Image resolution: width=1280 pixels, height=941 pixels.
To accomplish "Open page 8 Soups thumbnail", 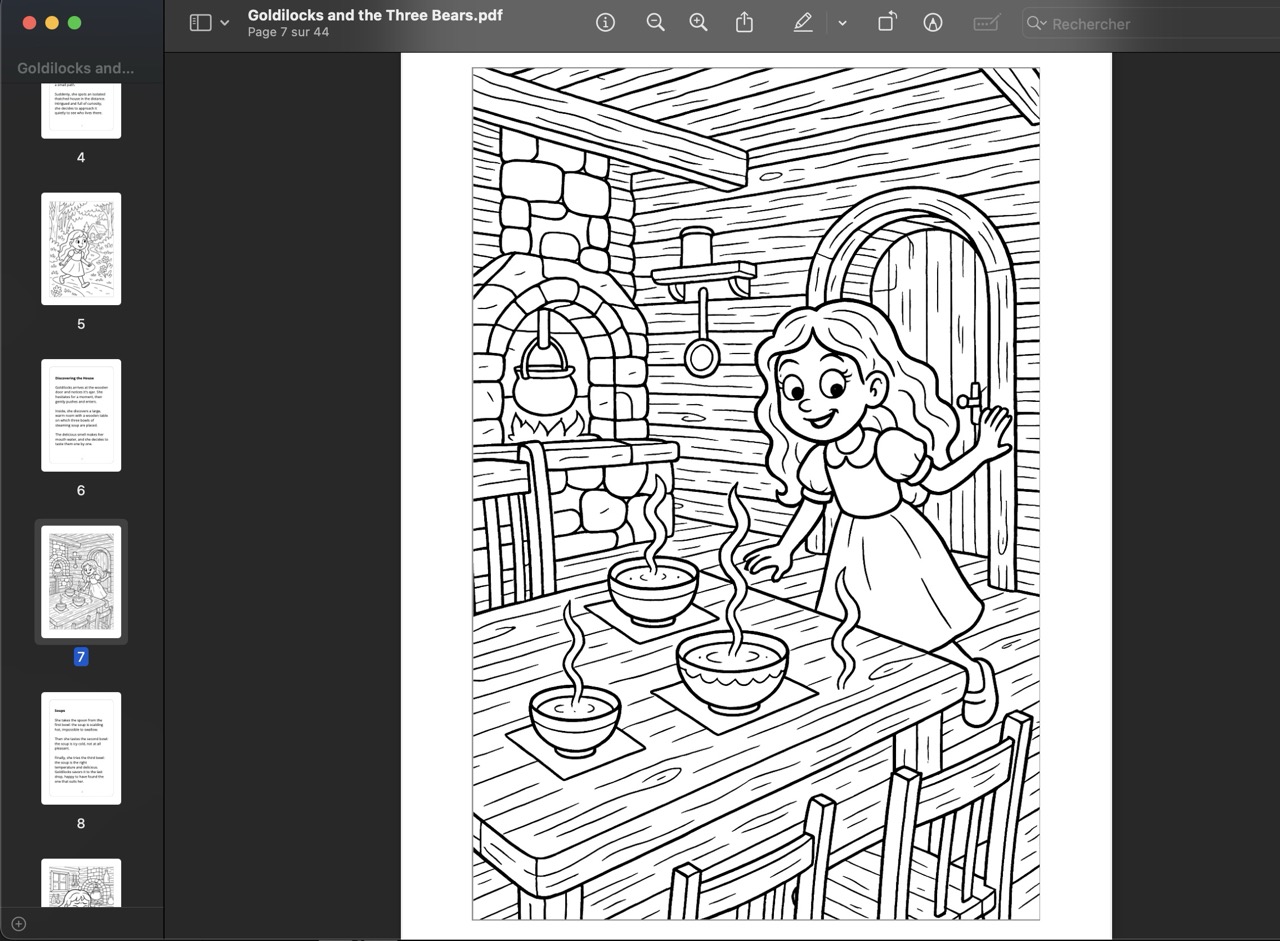I will (x=81, y=748).
